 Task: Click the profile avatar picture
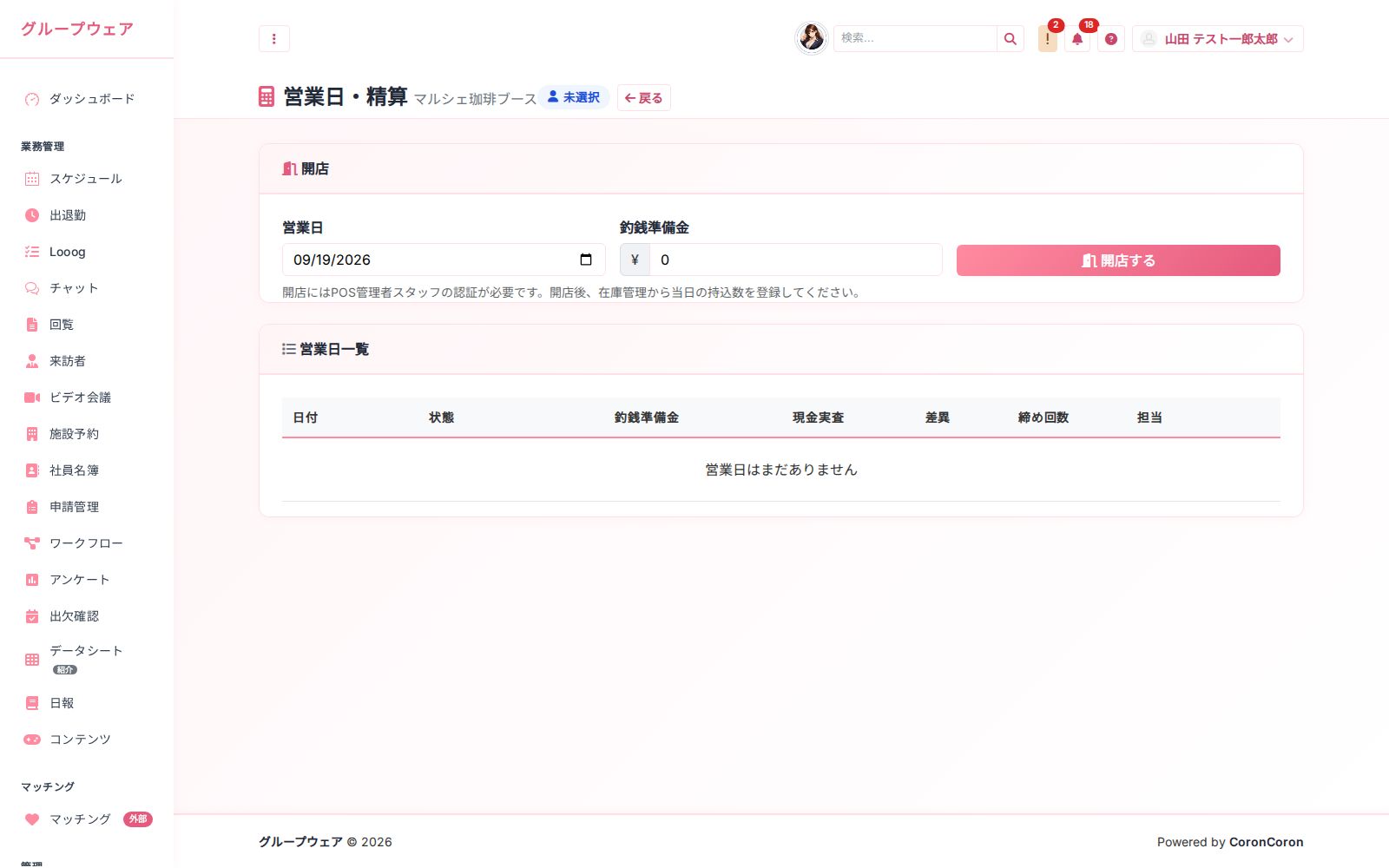click(x=812, y=38)
